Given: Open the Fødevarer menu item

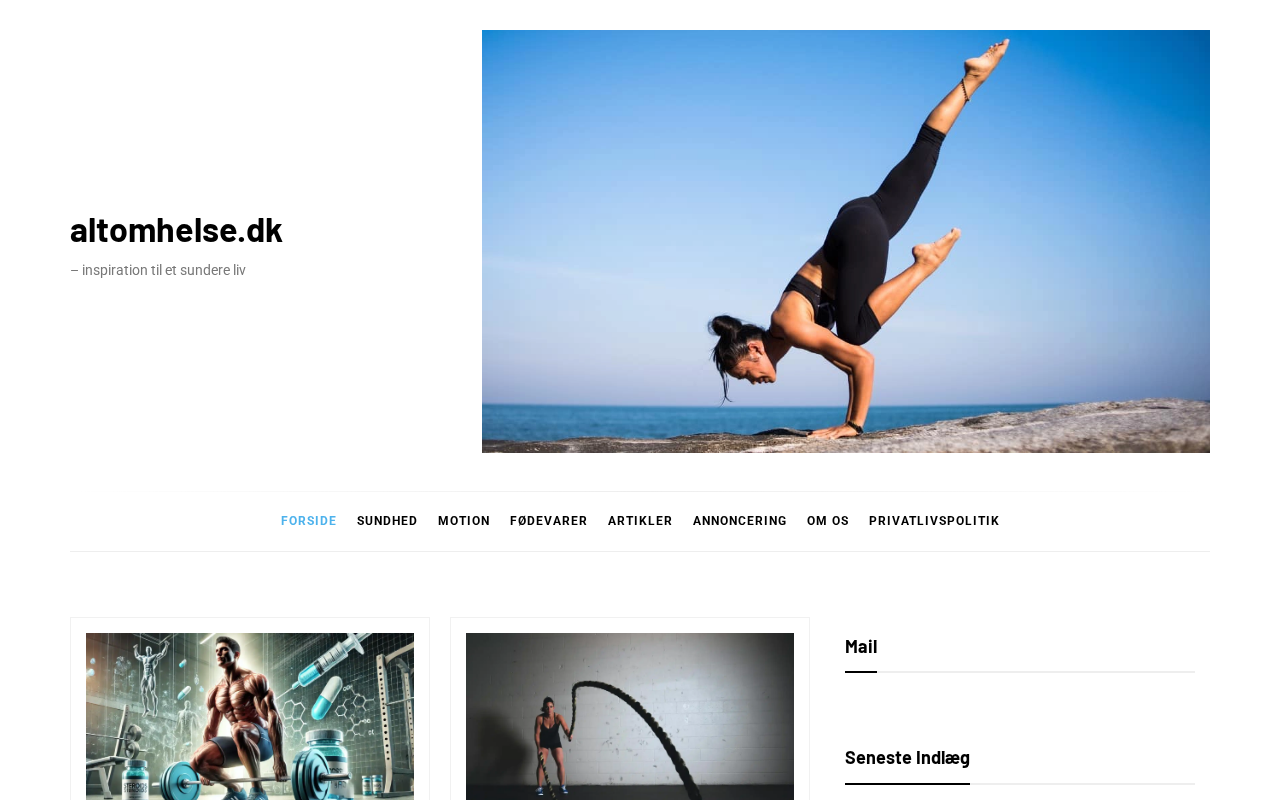Looking at the screenshot, I should coord(549,521).
